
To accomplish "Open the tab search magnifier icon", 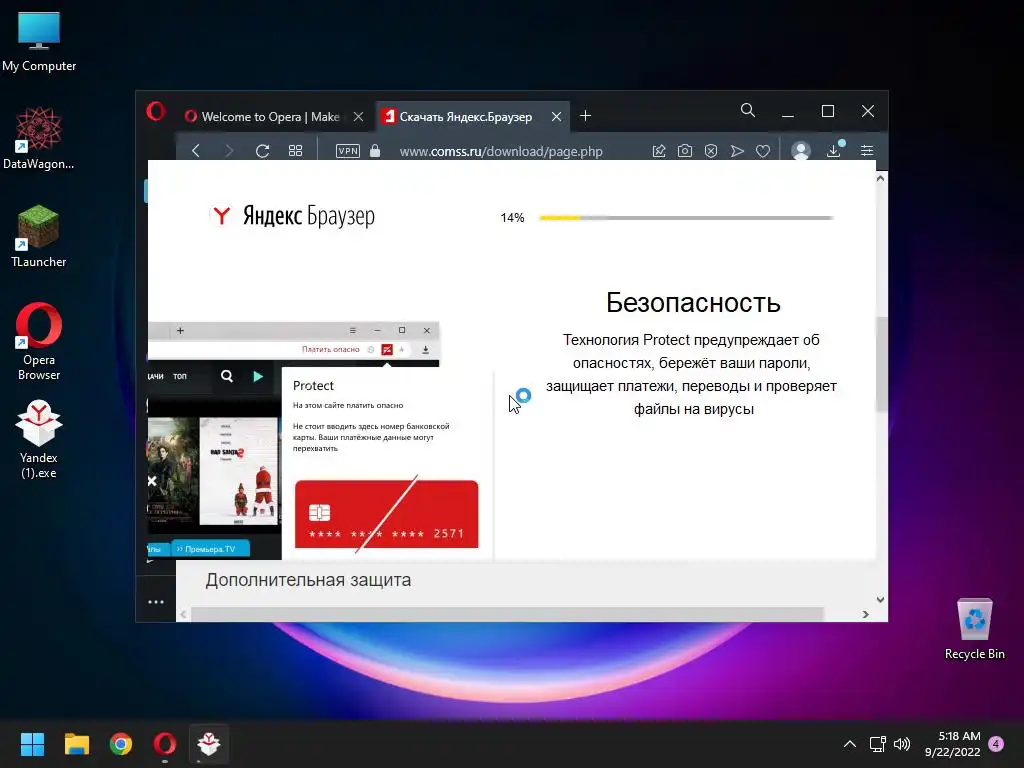I will [x=748, y=110].
